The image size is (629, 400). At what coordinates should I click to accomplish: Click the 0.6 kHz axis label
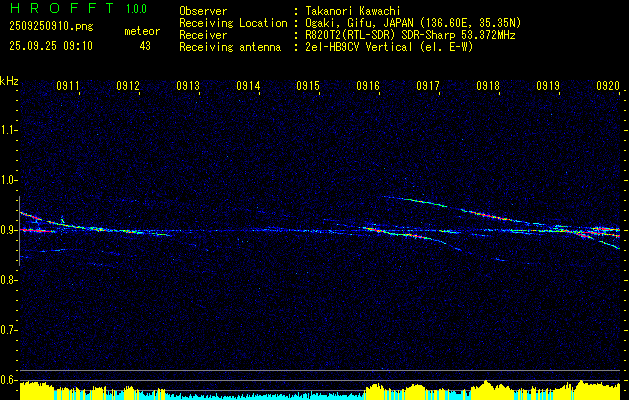click(x=9, y=380)
